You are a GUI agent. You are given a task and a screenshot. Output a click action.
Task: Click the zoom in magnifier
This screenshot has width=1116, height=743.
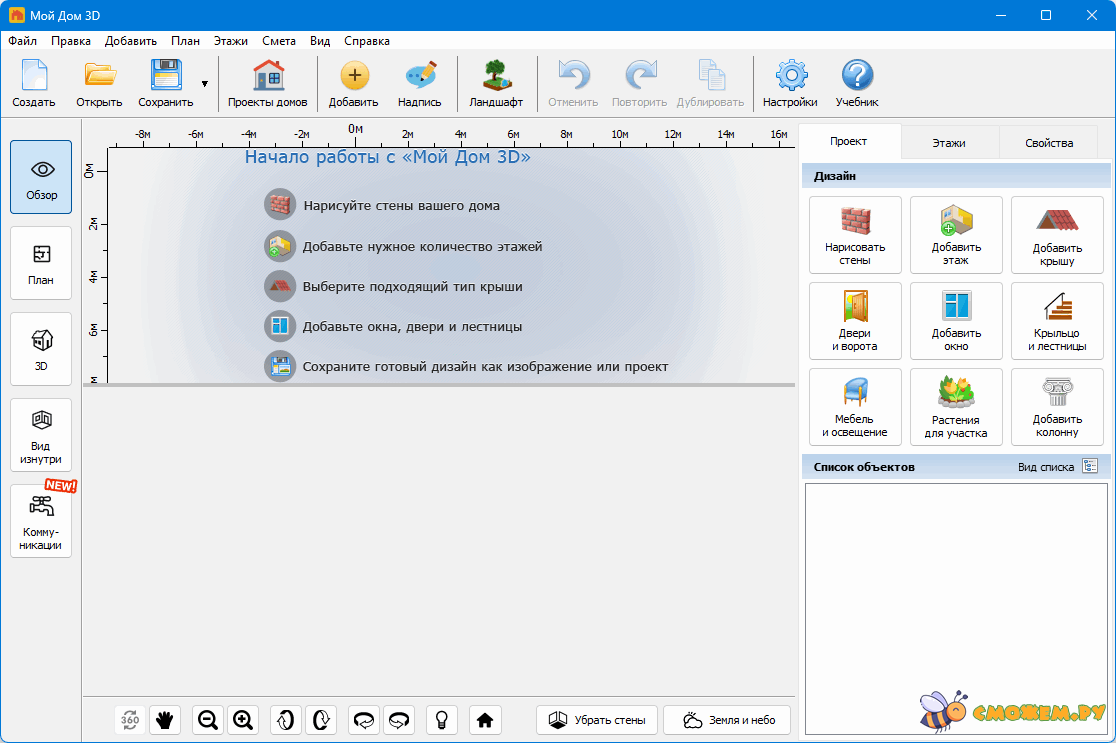click(x=243, y=720)
